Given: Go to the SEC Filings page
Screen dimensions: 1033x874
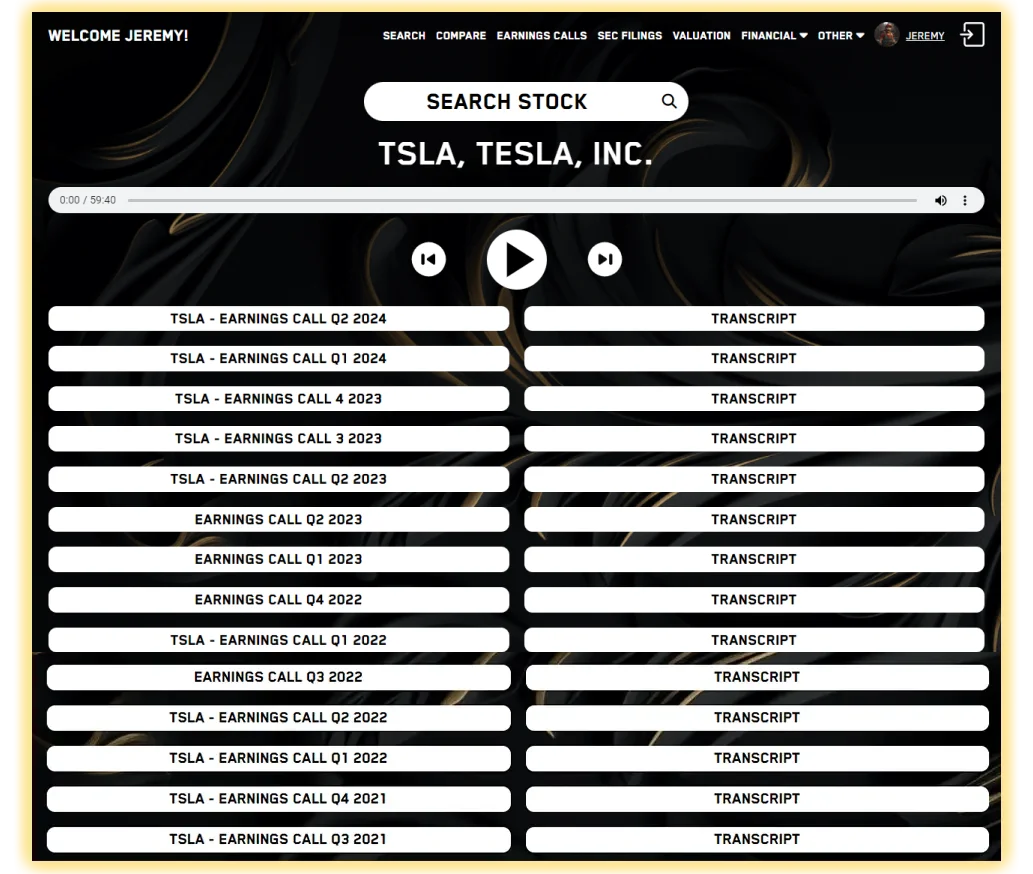Looking at the screenshot, I should (630, 36).
